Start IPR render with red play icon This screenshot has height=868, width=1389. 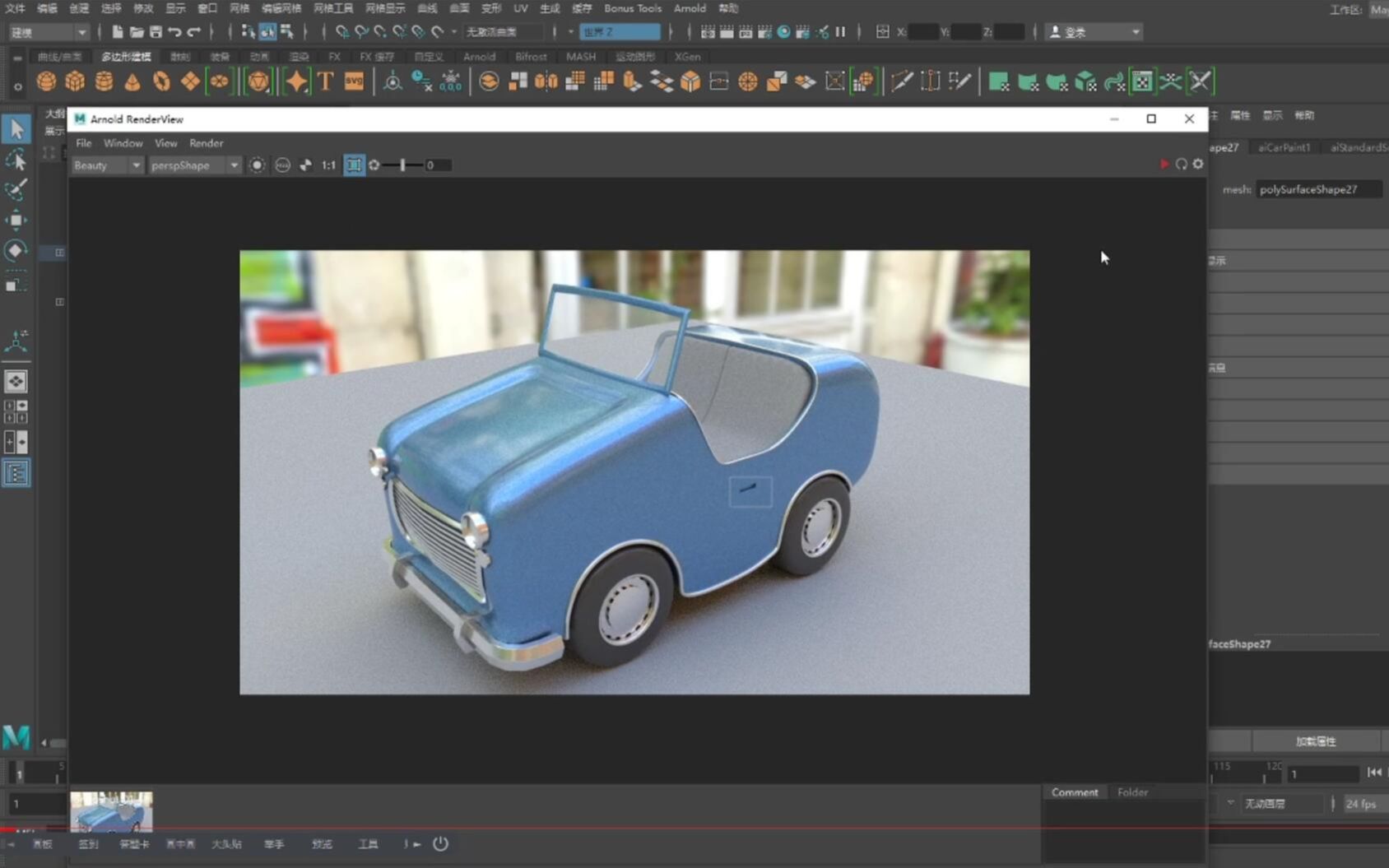pyautogui.click(x=1164, y=165)
